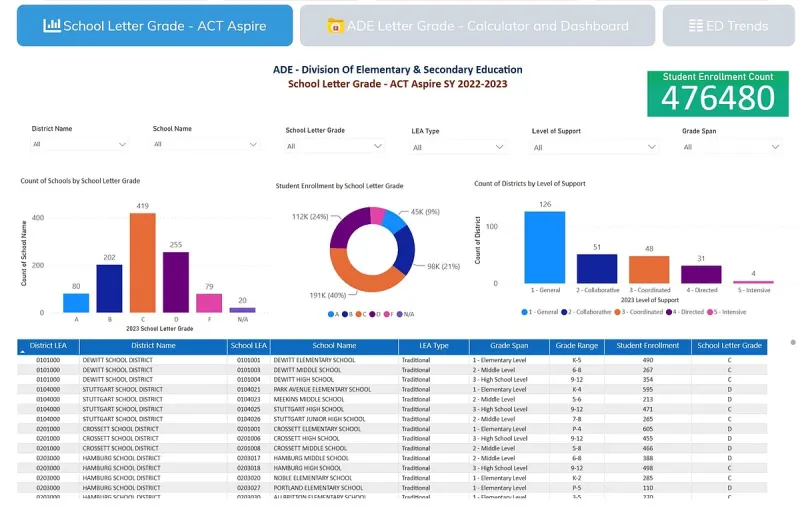Click 5 - Intensive legend item
The width and height of the screenshot is (800, 513).
coord(727,312)
